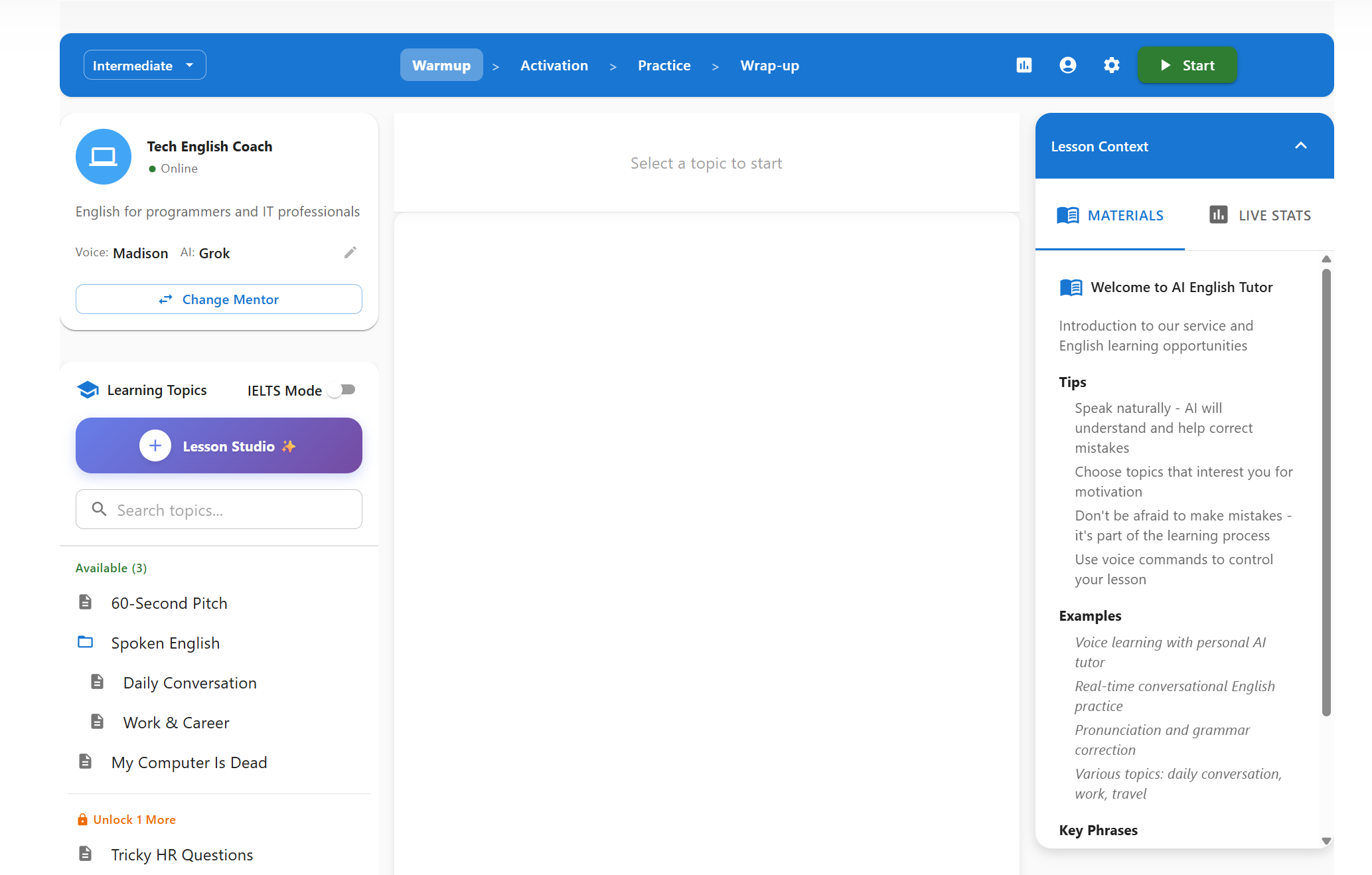Click the plus icon in Lesson Studio
This screenshot has width=1372, height=875.
pyautogui.click(x=155, y=445)
